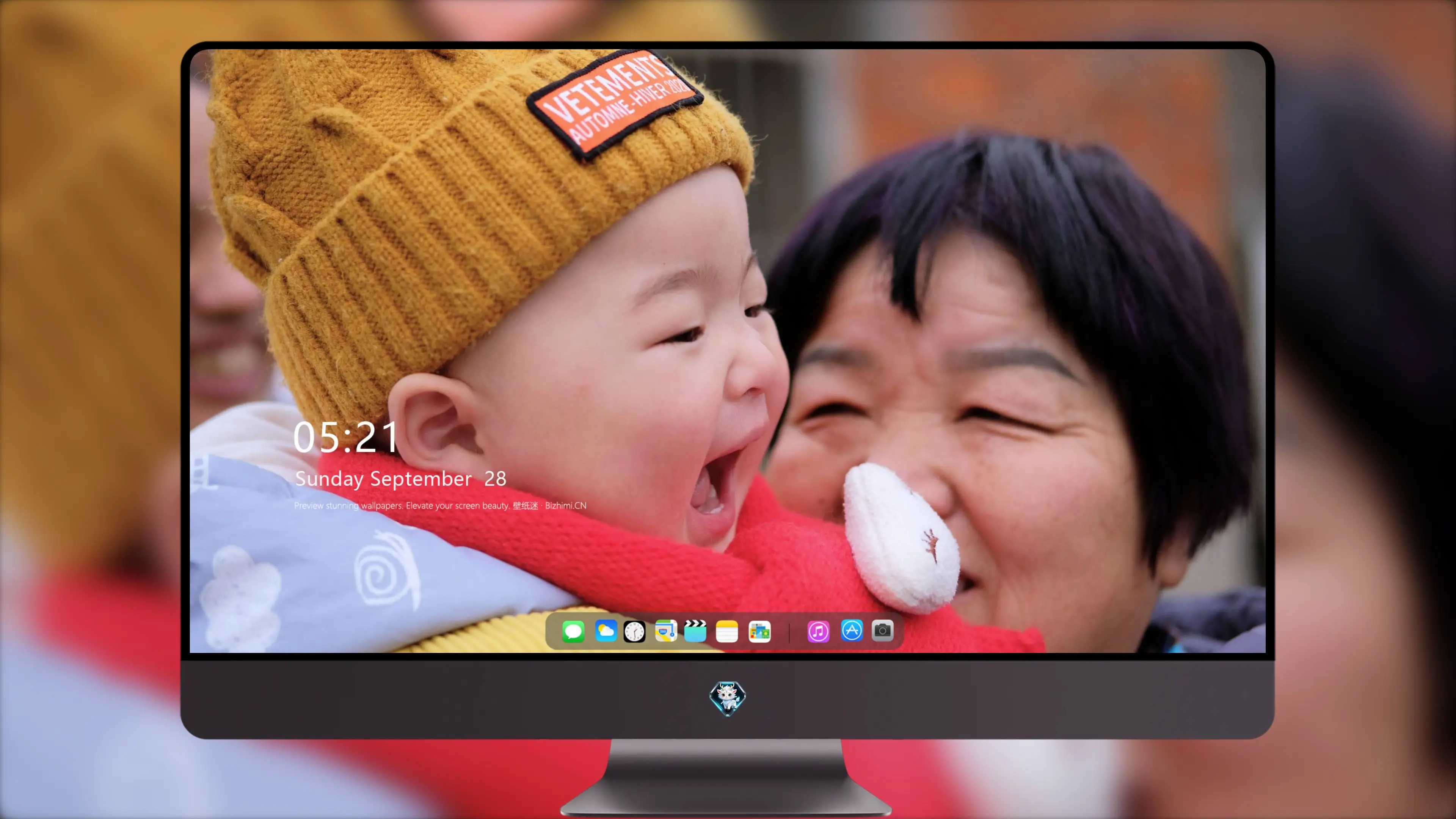The image size is (1456, 819).
Task: Open the Notes app in the dock
Action: click(x=727, y=631)
